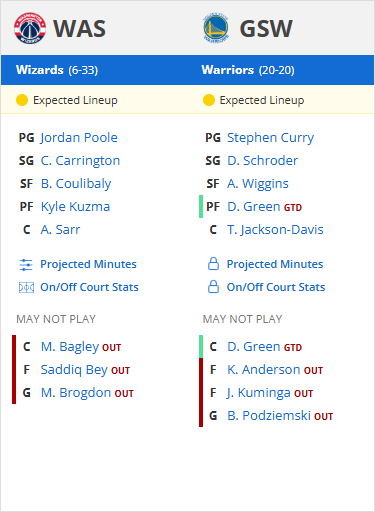Click the WAS team abbreviation

tap(79, 28)
